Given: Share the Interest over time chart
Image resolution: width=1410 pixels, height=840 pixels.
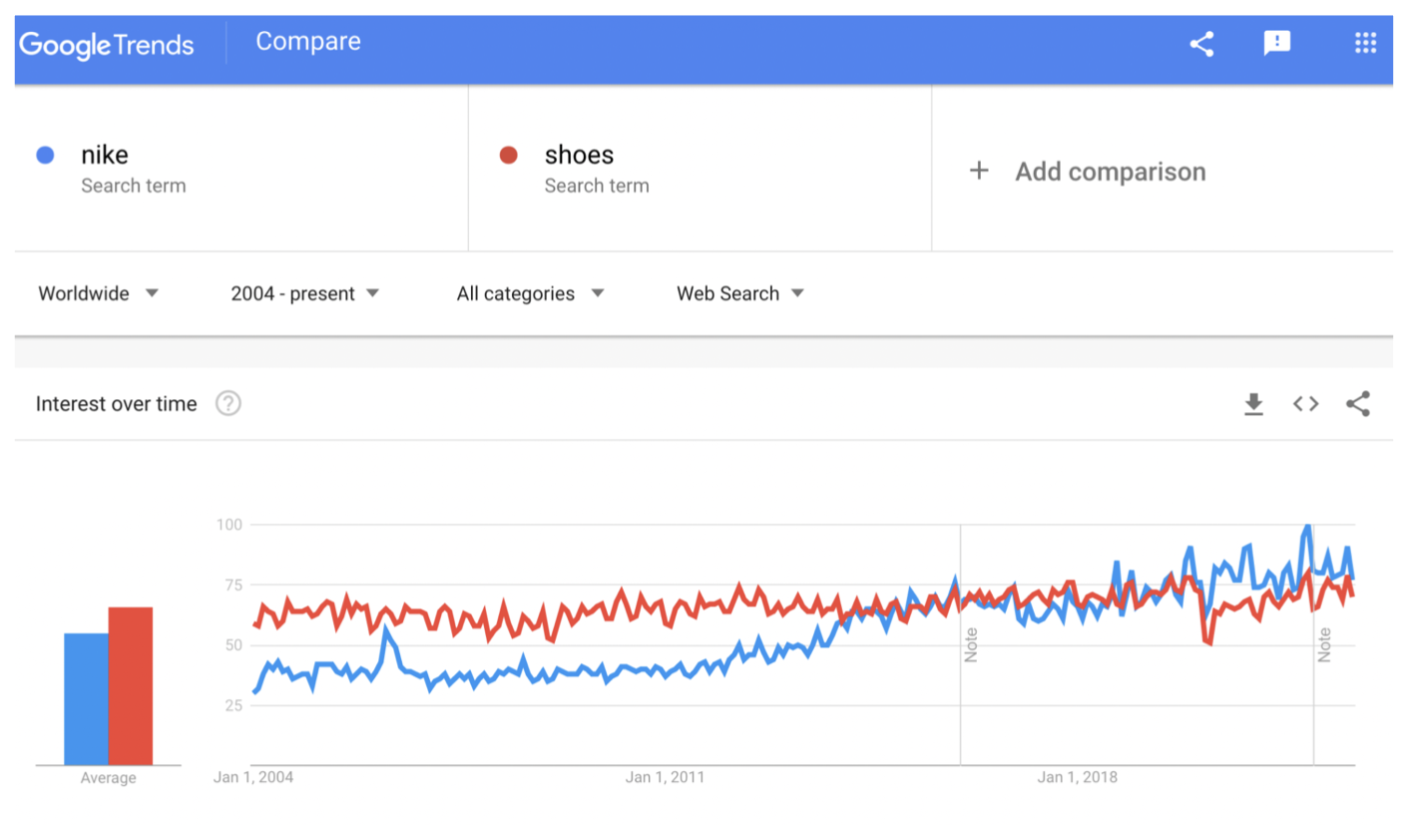Looking at the screenshot, I should 1357,404.
